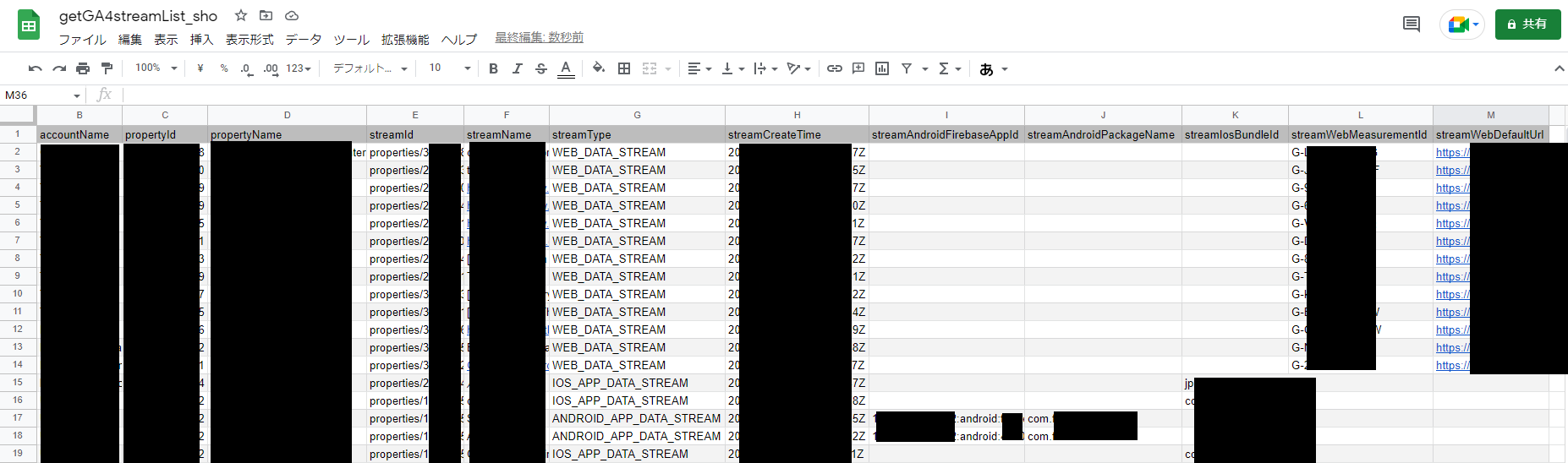Format as currency with yen icon

coord(200,68)
